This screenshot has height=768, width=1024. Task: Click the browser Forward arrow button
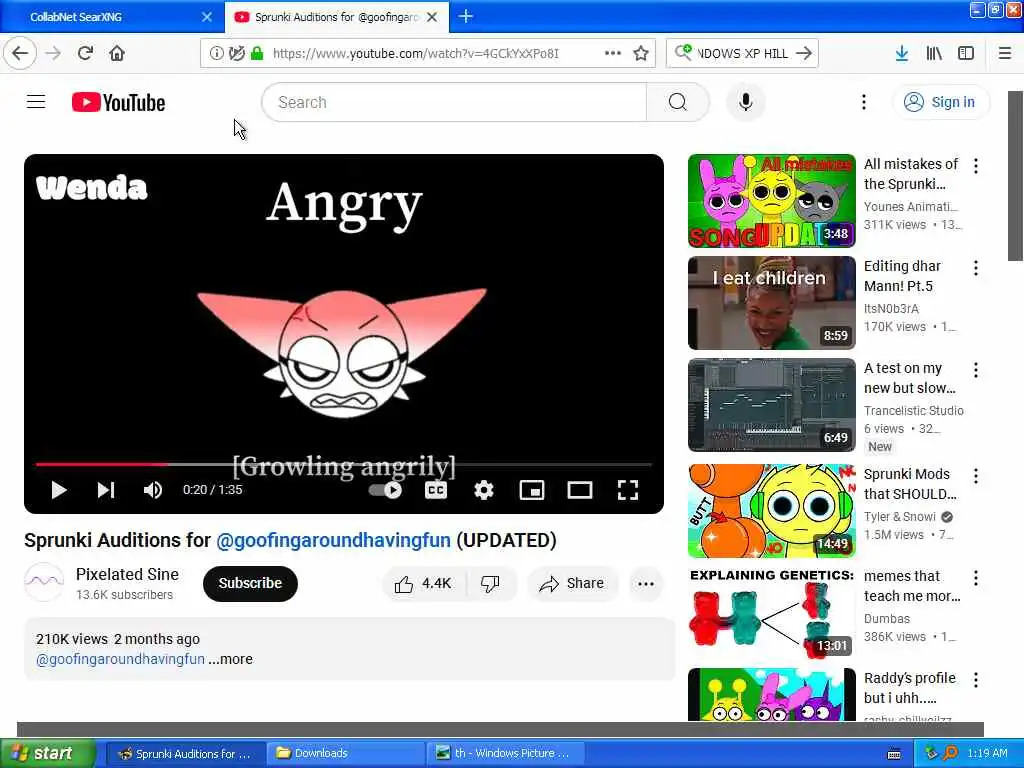54,53
